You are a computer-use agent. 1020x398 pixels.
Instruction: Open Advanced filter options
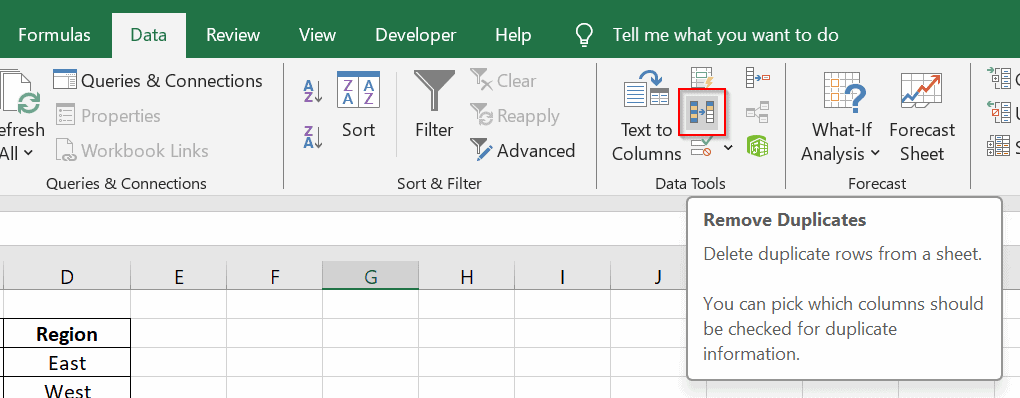pos(522,151)
